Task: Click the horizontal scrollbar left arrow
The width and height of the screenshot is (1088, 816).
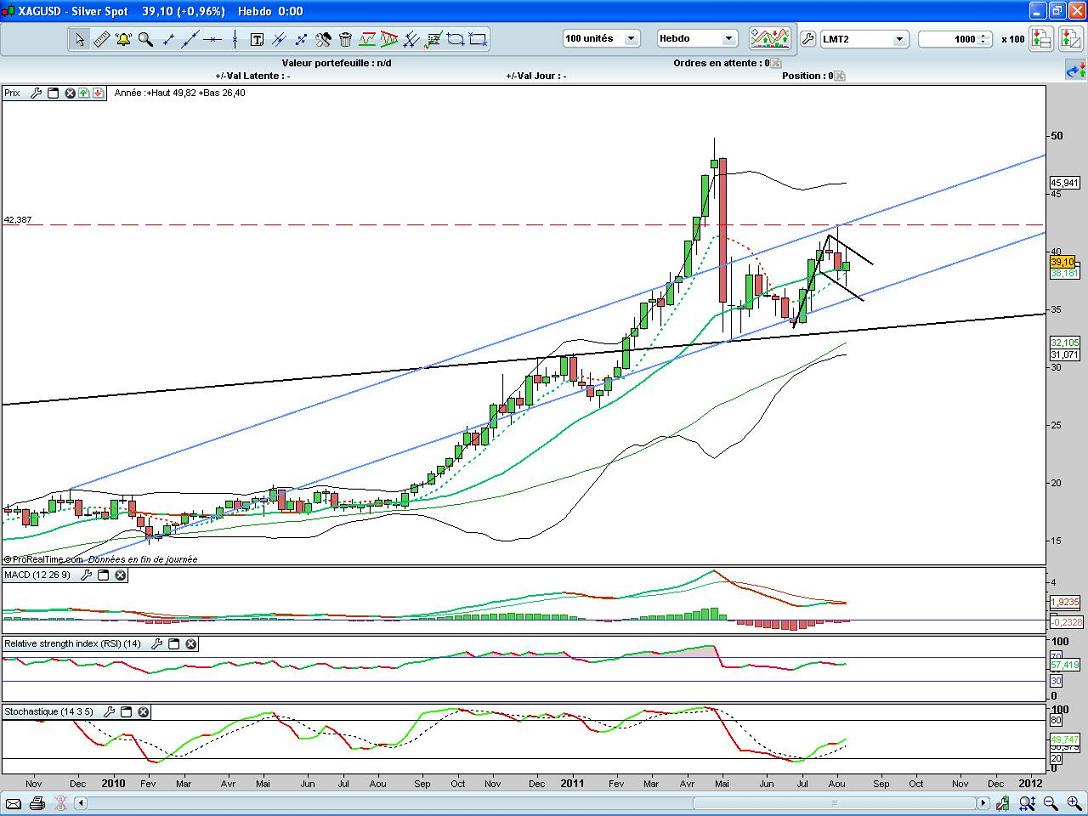Action: (x=81, y=803)
